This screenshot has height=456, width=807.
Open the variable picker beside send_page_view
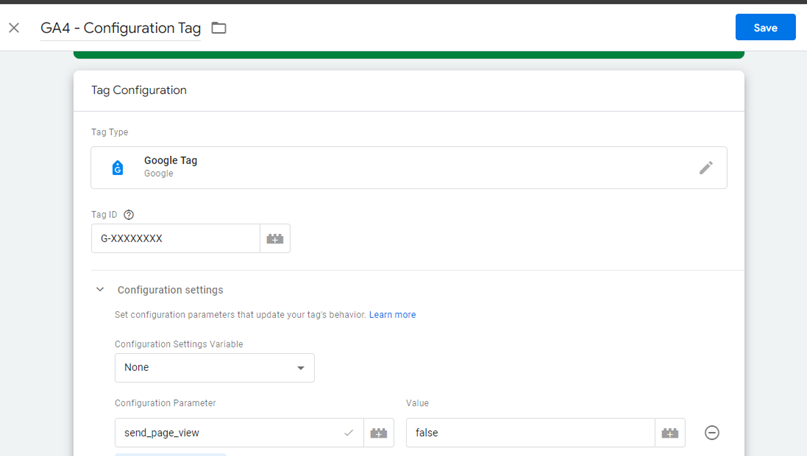(379, 433)
